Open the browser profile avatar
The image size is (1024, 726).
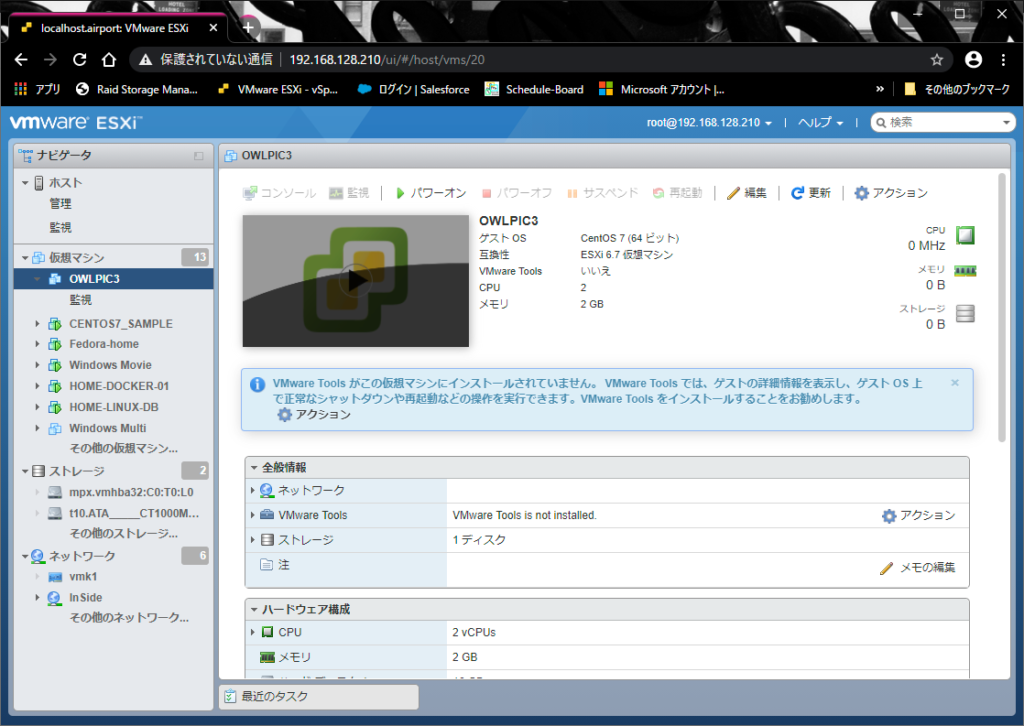pyautogui.click(x=974, y=60)
